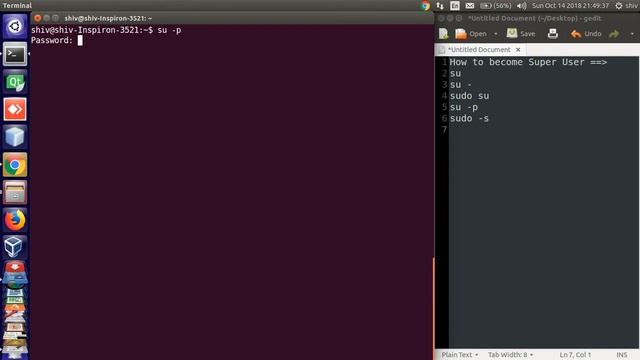Click the Redo arrow in gedit
Screen dimensions: 640x360
614,34
